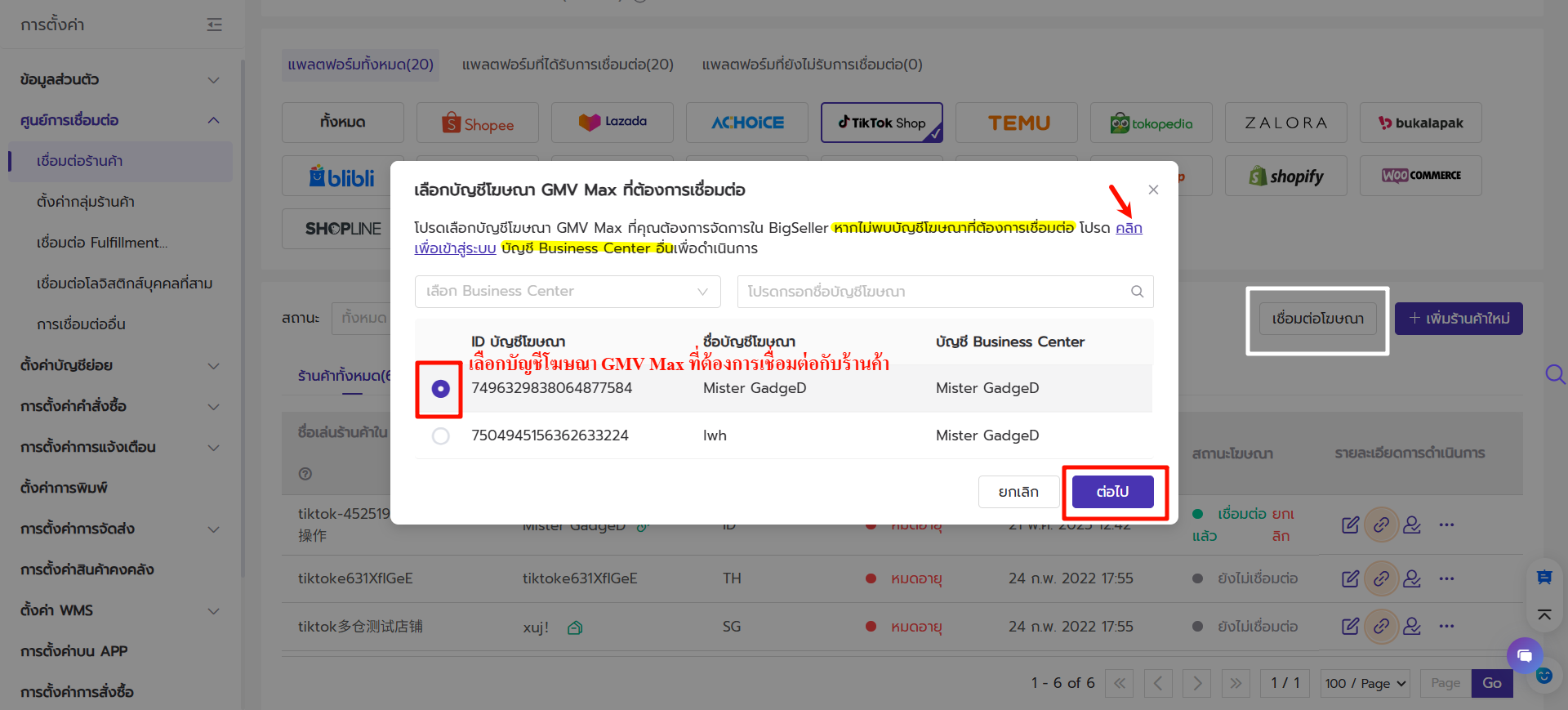Link icon for tiktoke631XflGeE row
Screen dimensions: 1568x710
pyautogui.click(x=1382, y=578)
